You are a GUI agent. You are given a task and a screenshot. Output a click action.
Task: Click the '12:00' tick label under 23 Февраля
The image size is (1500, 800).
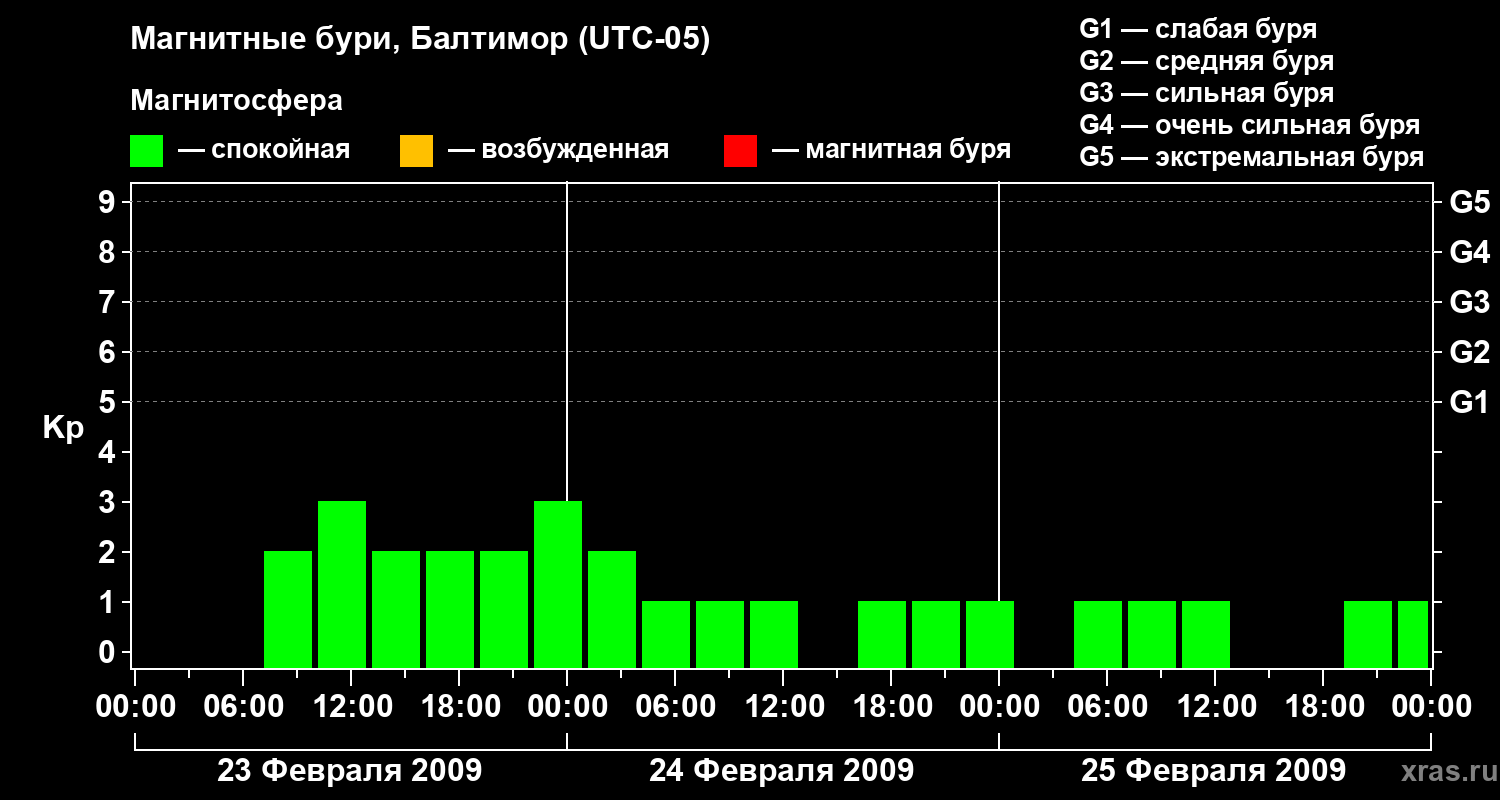coord(351,707)
